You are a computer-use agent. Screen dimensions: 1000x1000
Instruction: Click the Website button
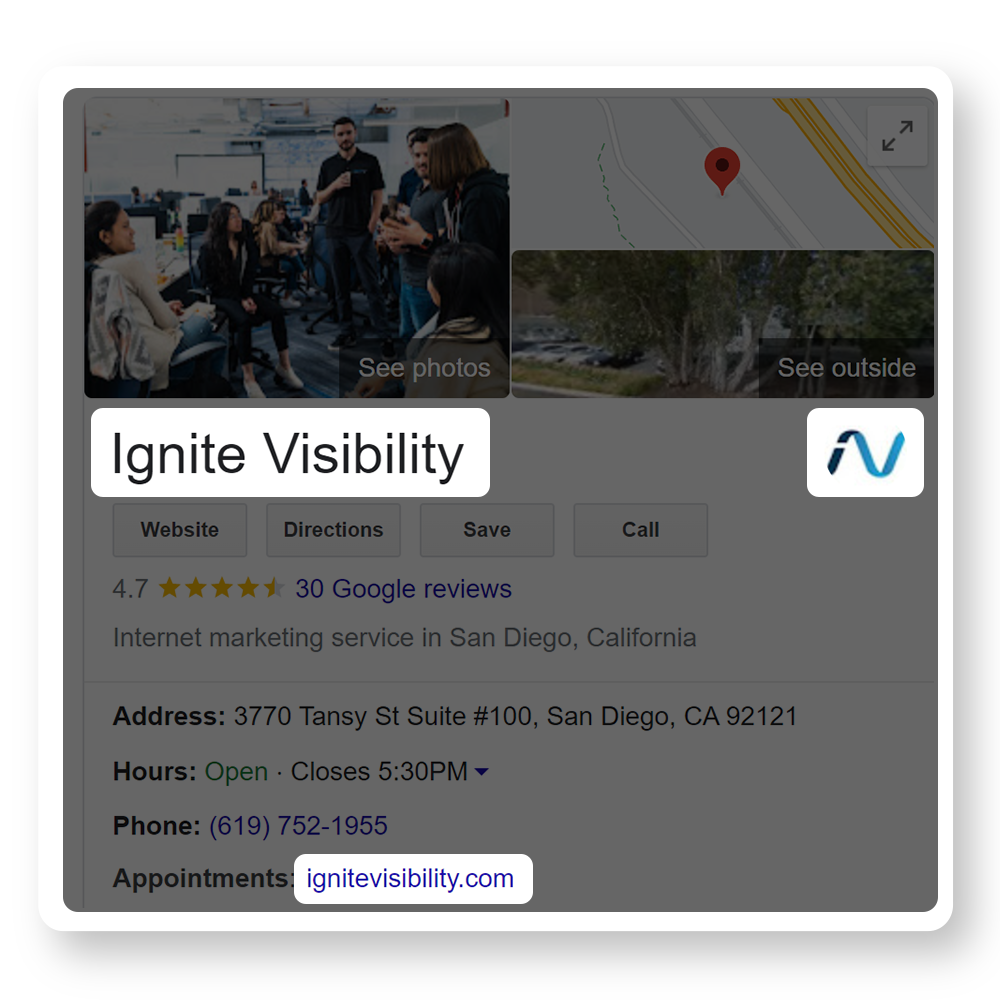pyautogui.click(x=180, y=530)
